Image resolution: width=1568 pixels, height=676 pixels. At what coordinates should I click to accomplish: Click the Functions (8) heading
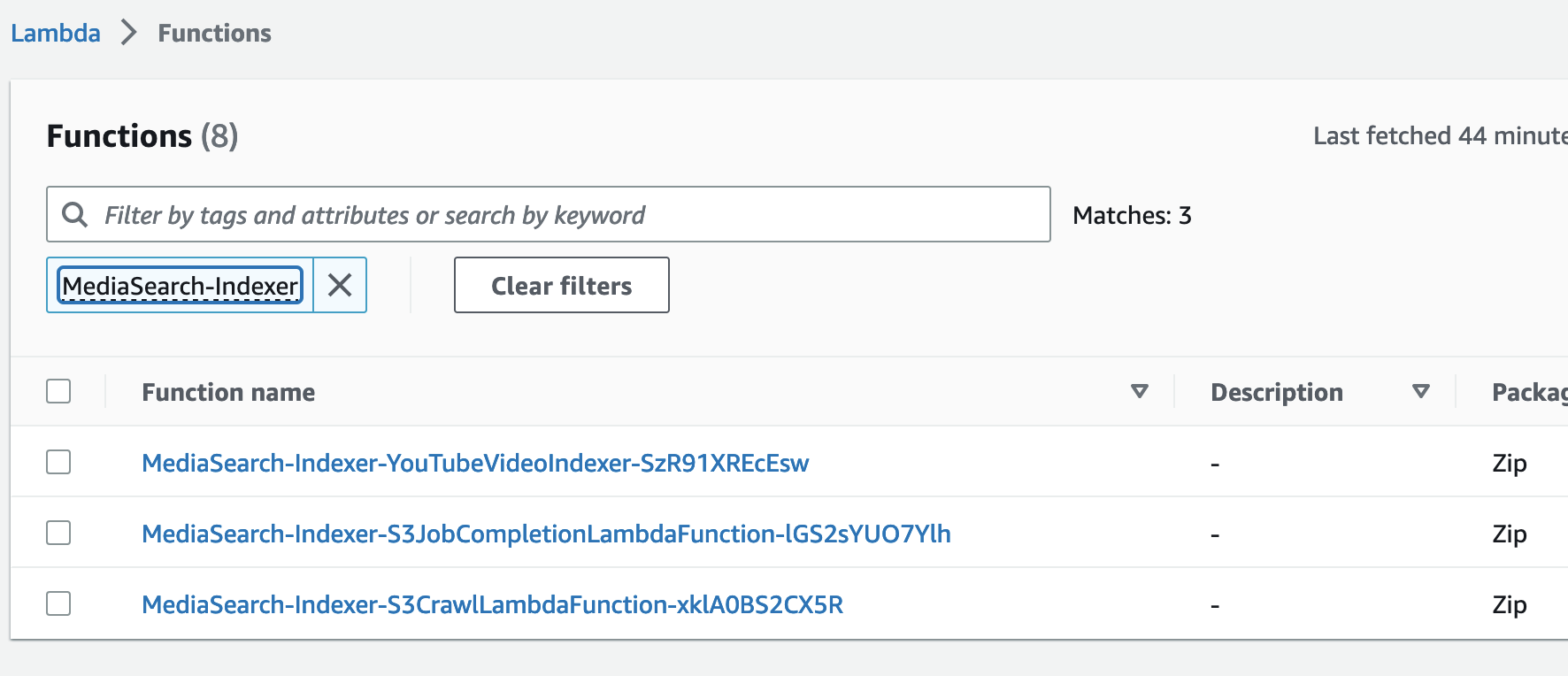click(142, 136)
